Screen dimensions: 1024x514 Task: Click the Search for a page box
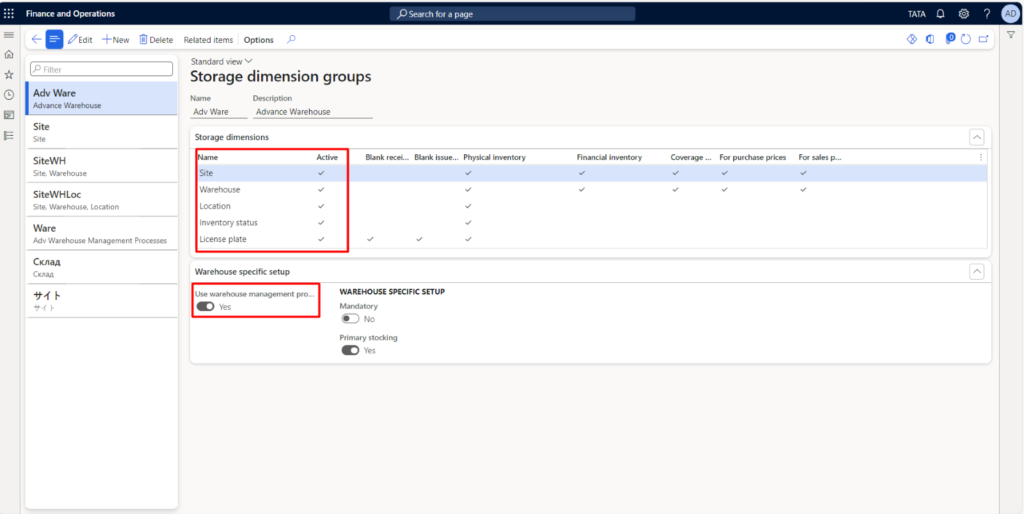512,14
